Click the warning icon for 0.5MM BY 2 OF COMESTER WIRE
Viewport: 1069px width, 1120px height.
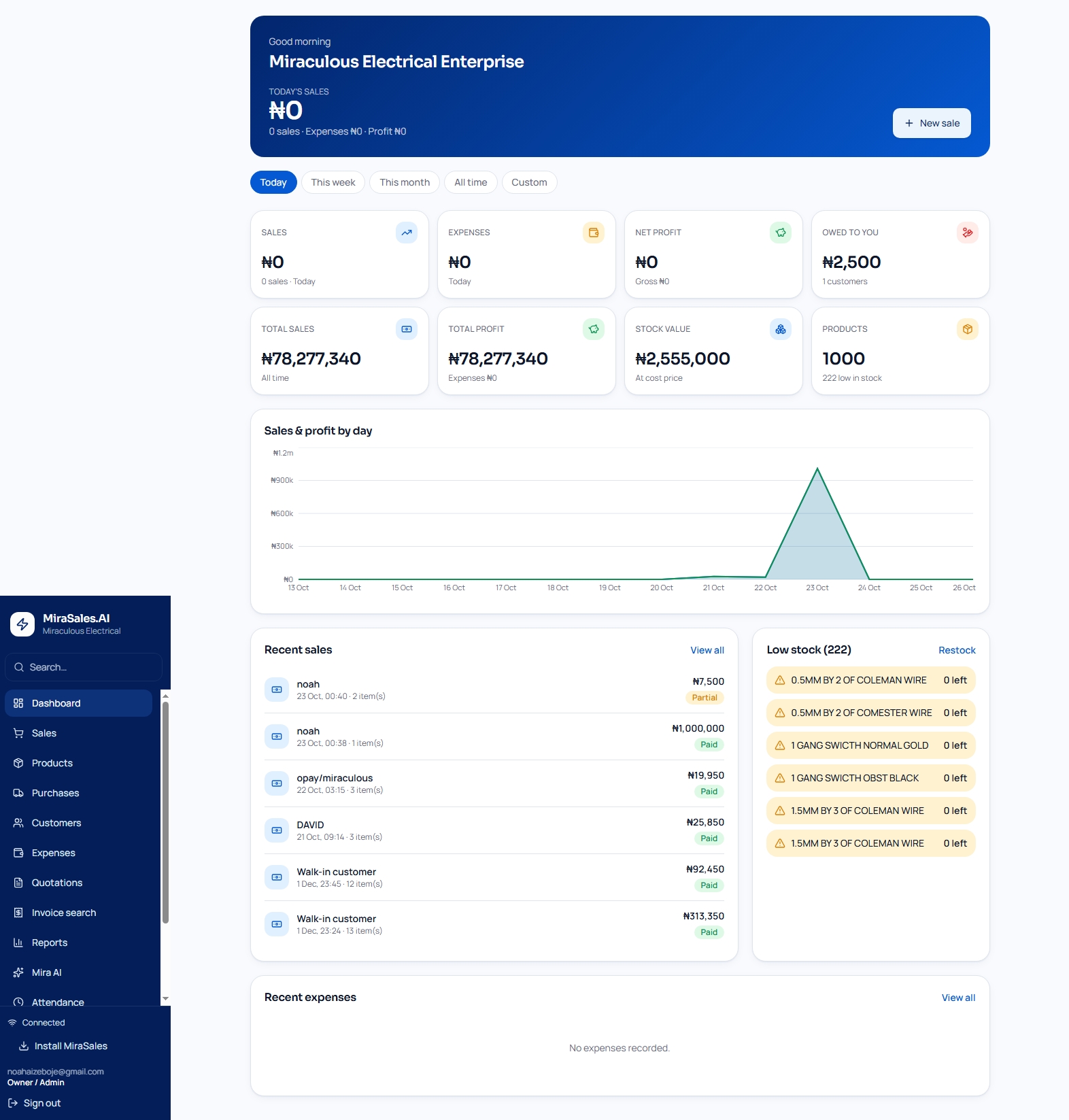click(780, 713)
